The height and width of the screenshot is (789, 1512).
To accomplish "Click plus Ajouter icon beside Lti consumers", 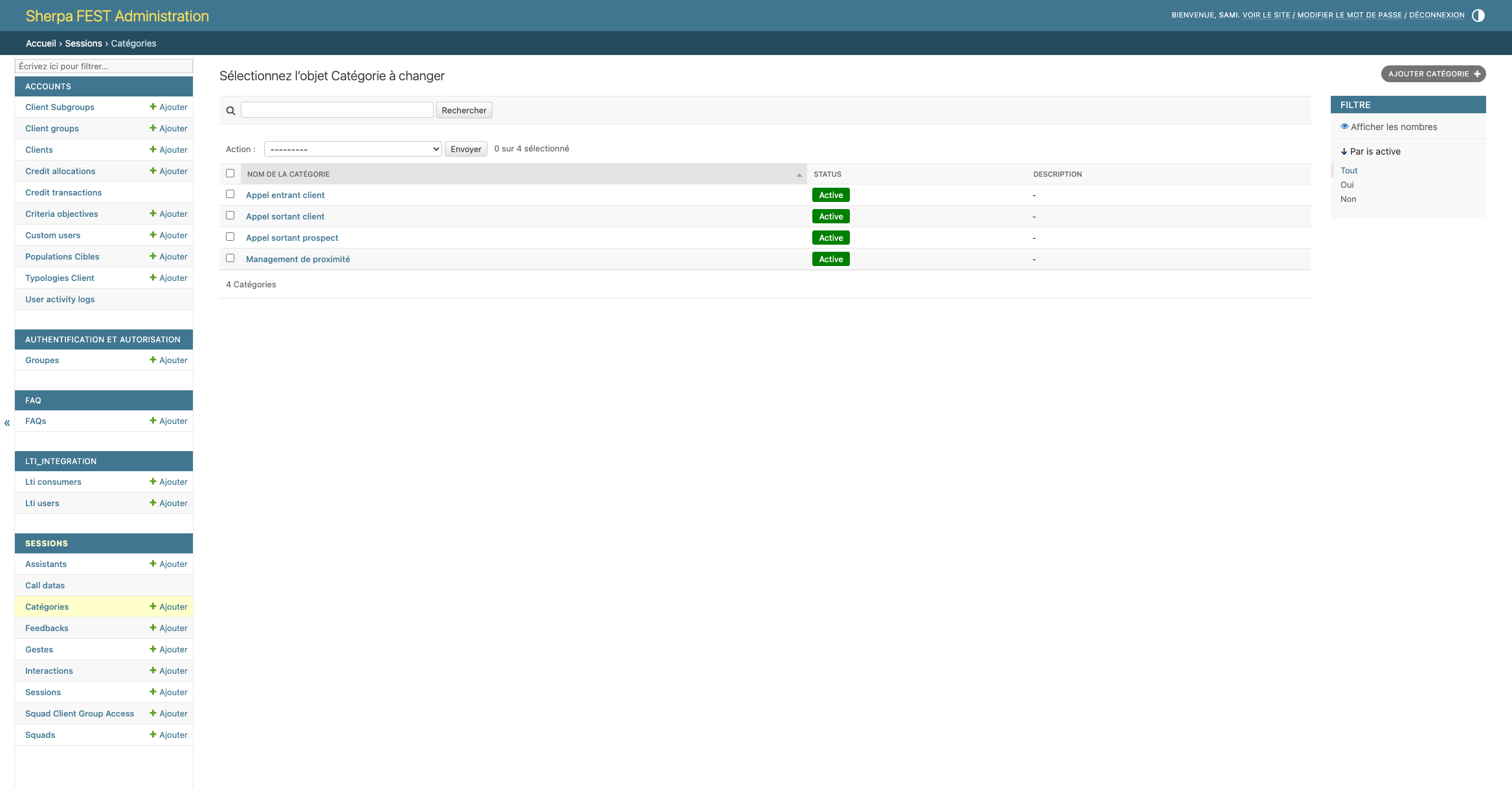I will coord(153,482).
